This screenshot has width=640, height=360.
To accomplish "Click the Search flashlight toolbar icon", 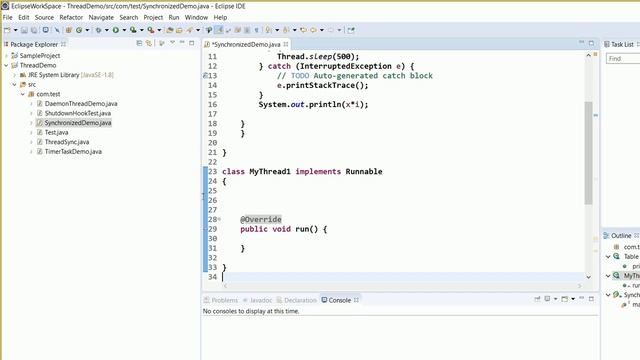I will 190,30.
